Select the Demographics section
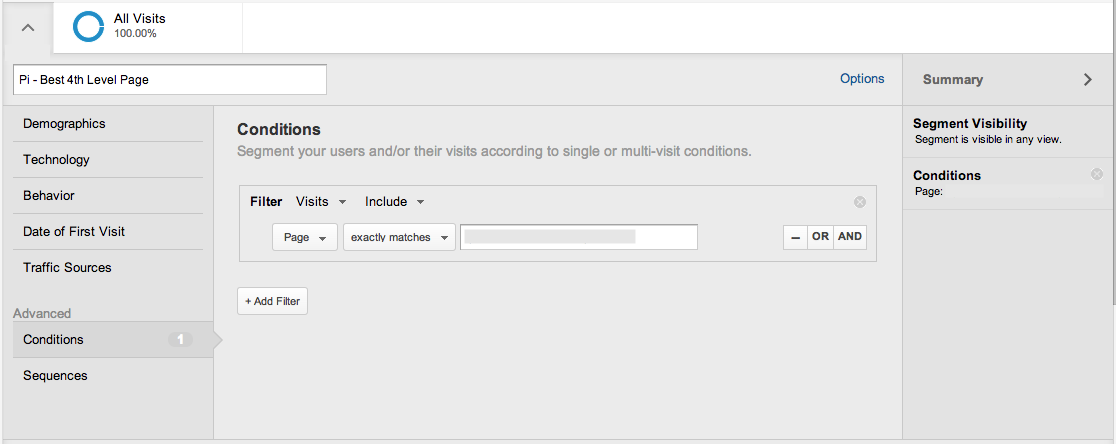The width and height of the screenshot is (1116, 444). click(x=64, y=124)
